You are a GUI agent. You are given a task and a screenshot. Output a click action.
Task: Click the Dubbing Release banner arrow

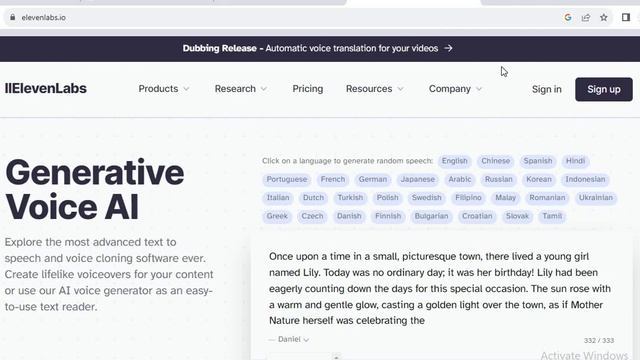tap(448, 48)
